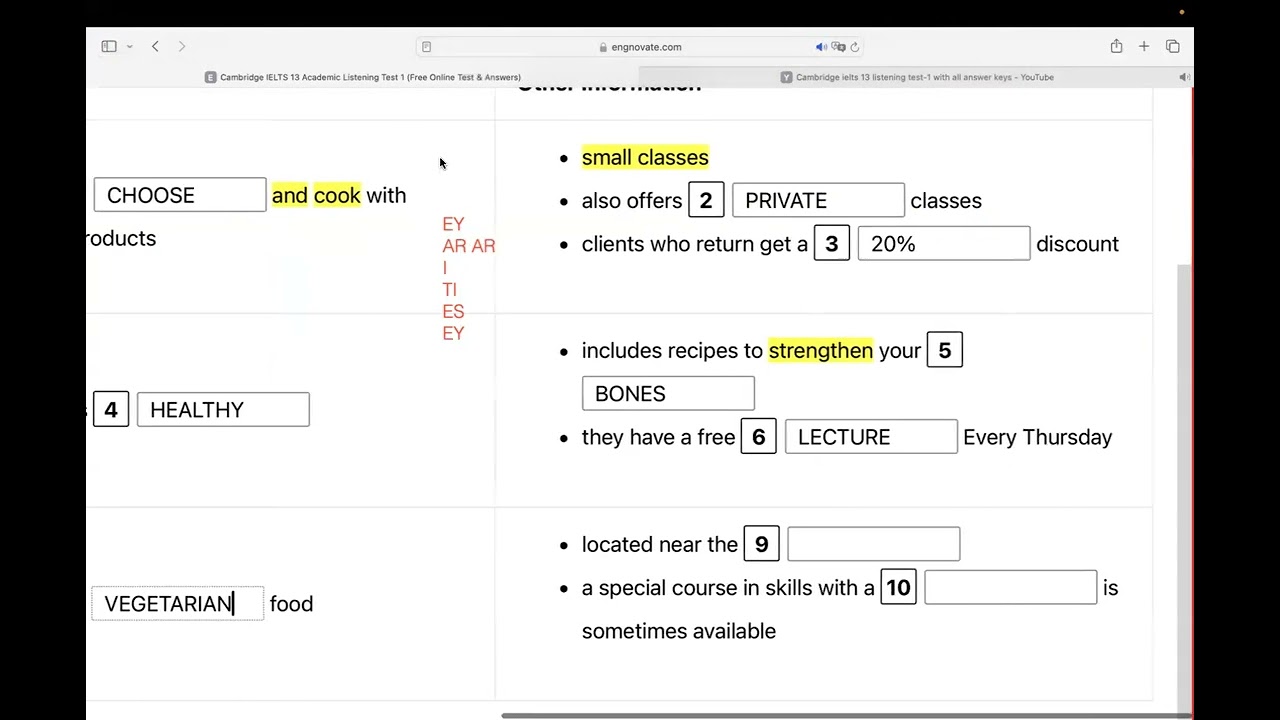Click the question number 5 box
Screen dimensions: 1280x720
point(945,350)
